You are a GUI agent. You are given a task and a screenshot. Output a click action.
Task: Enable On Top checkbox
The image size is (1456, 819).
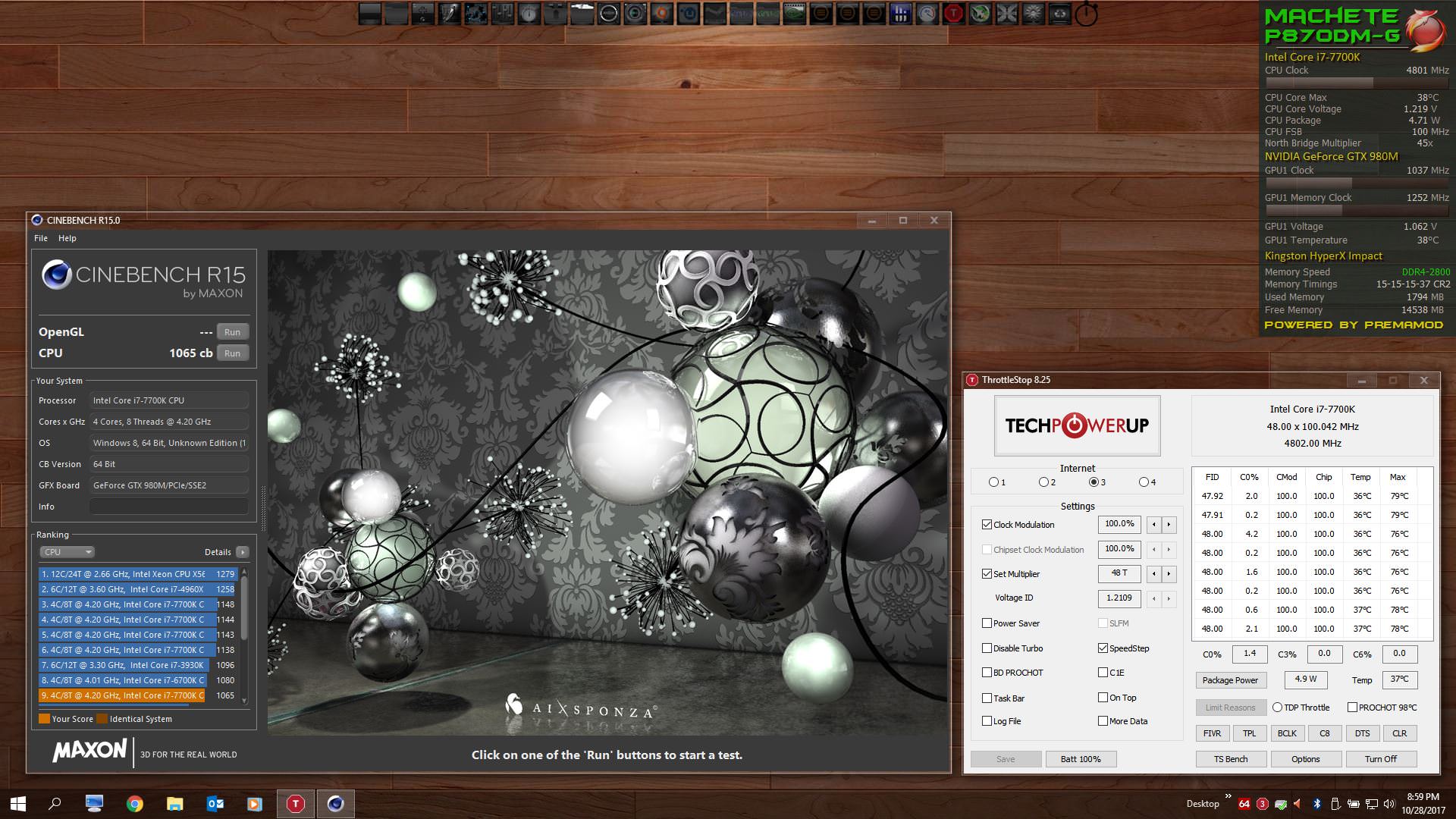[x=1103, y=698]
